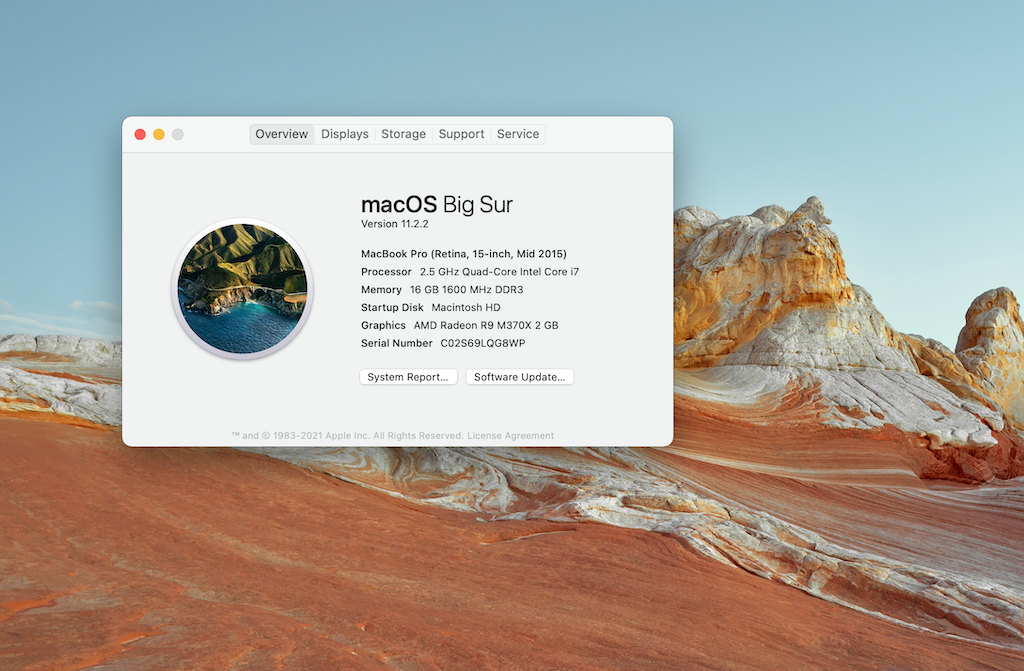Select the Overview tab
The image size is (1024, 671).
click(281, 134)
